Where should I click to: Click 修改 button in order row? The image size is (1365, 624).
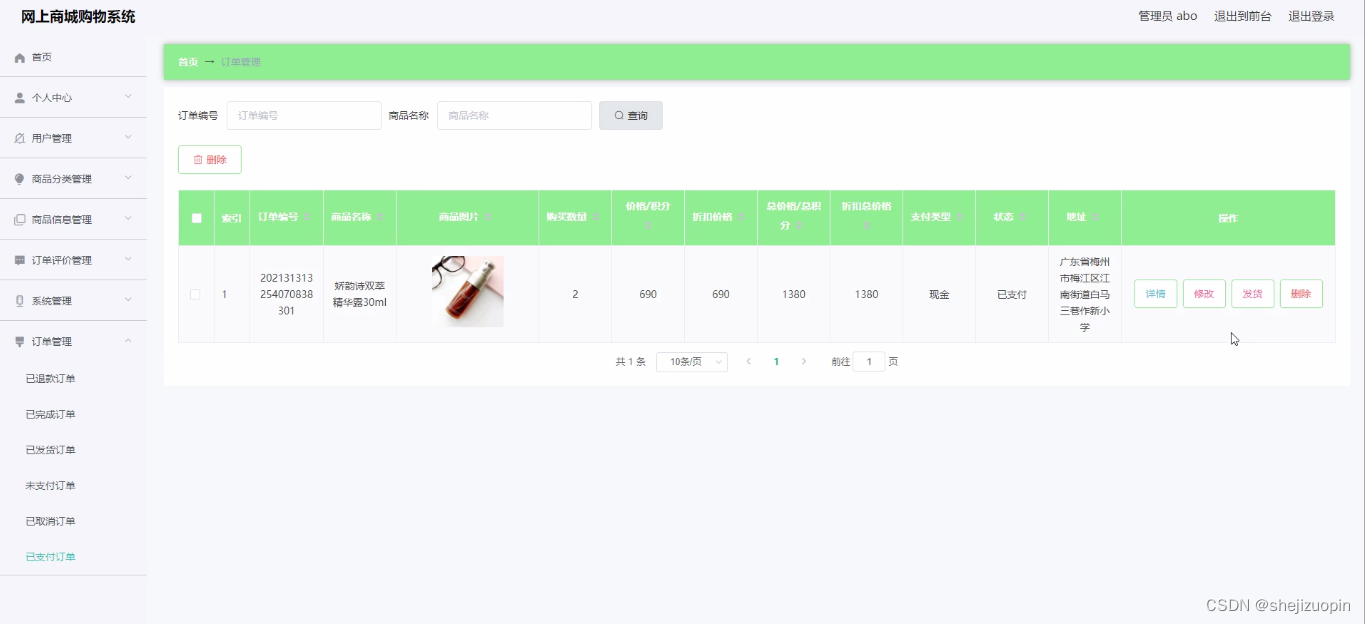[1204, 294]
